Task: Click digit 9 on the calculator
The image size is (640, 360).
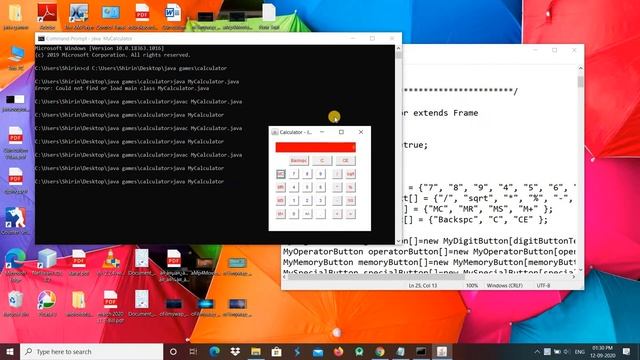Action: point(321,174)
